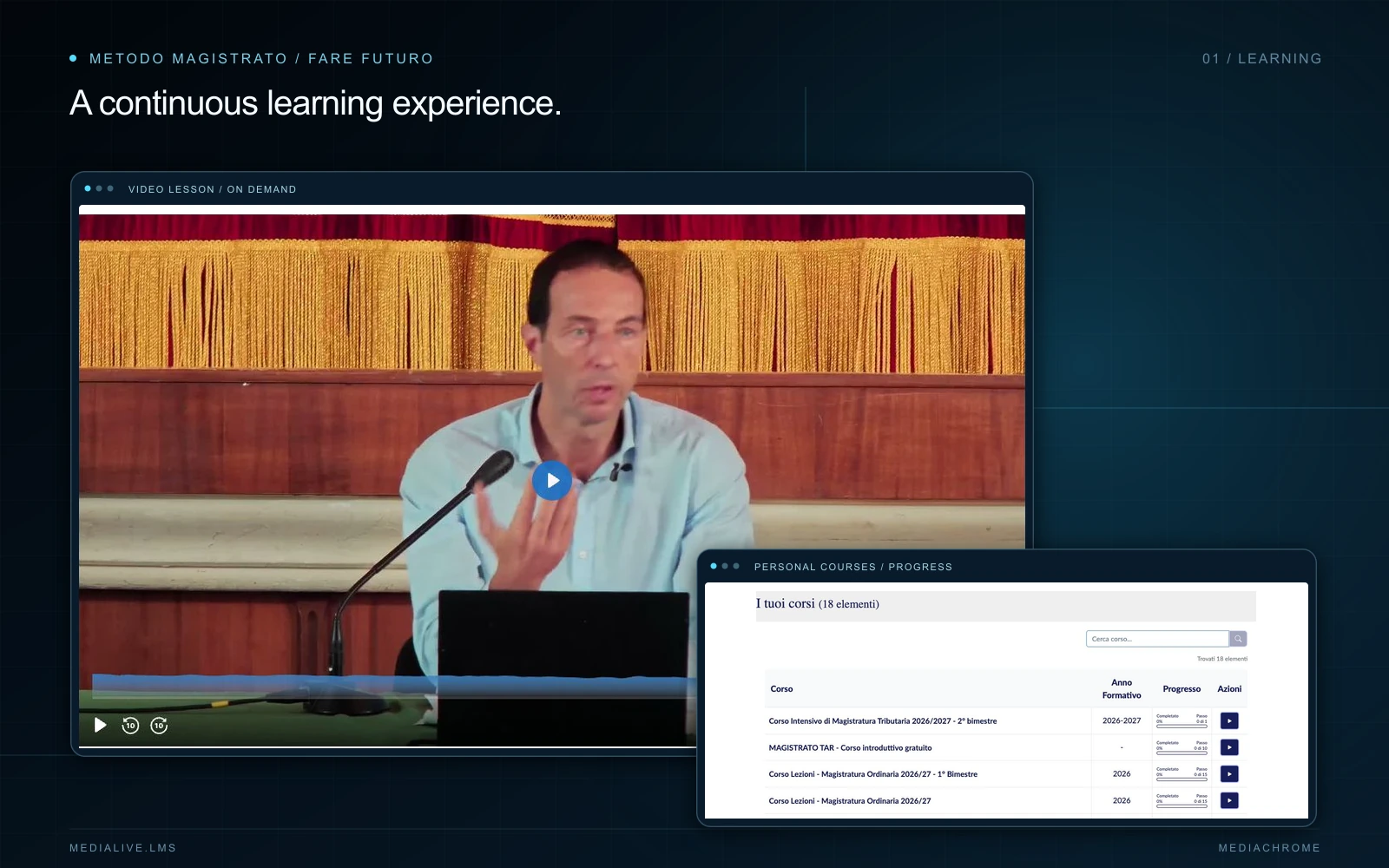Image resolution: width=1389 pixels, height=868 pixels.
Task: Click the blue play button over the video
Action: click(x=552, y=480)
